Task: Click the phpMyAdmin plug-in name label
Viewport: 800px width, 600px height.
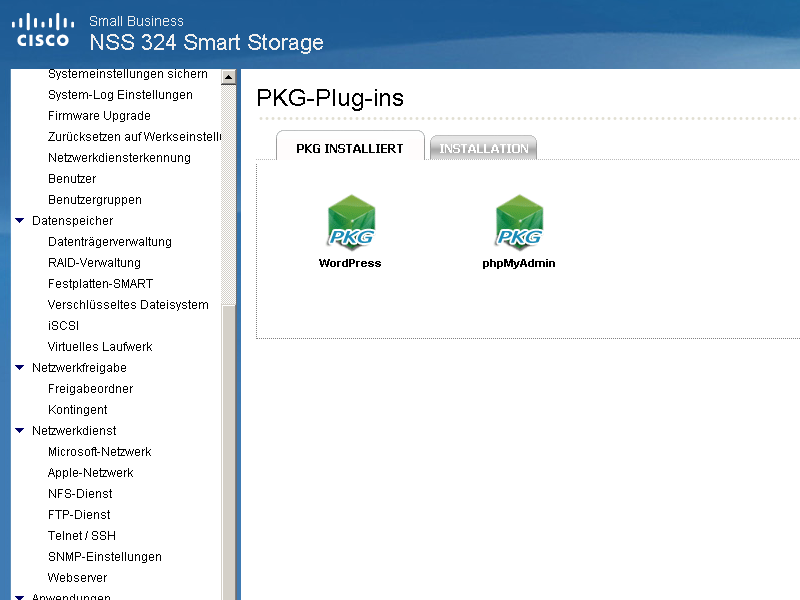Action: (519, 264)
